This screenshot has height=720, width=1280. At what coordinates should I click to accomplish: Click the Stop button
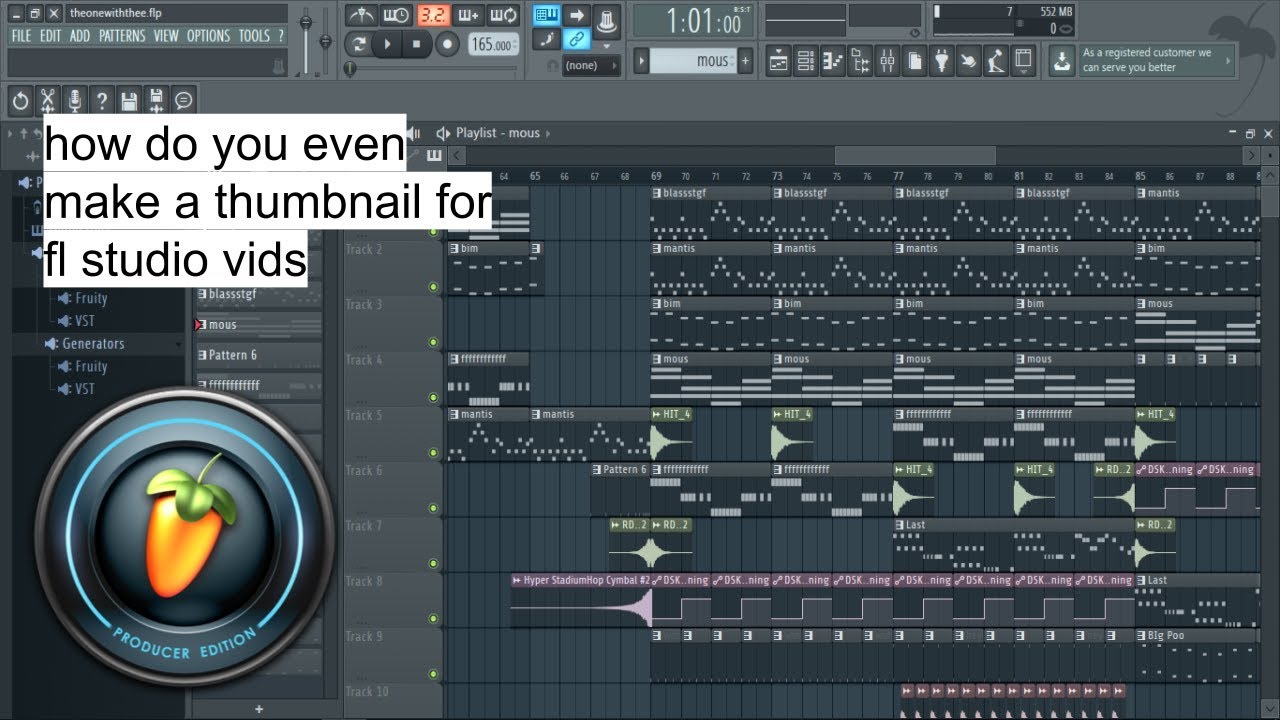(417, 44)
